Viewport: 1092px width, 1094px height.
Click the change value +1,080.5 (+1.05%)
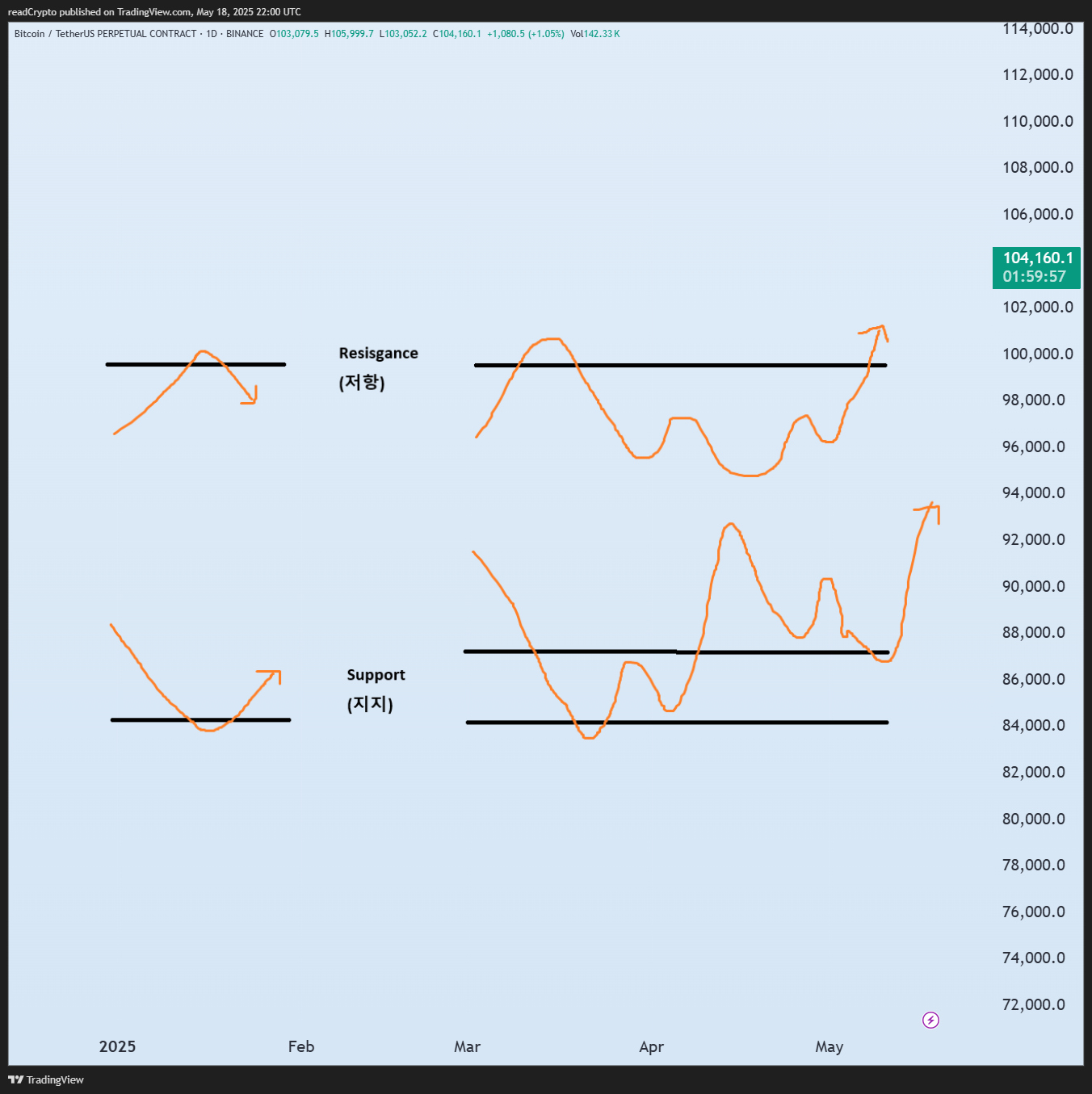526,34
